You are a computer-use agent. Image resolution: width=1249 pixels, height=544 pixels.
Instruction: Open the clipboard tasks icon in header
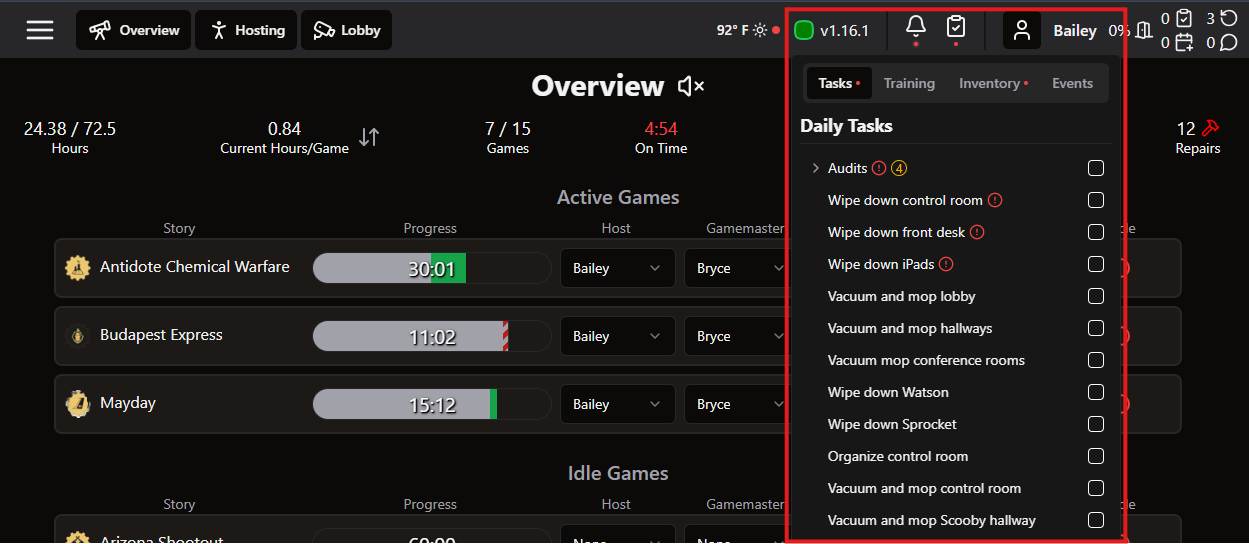[x=956, y=28]
